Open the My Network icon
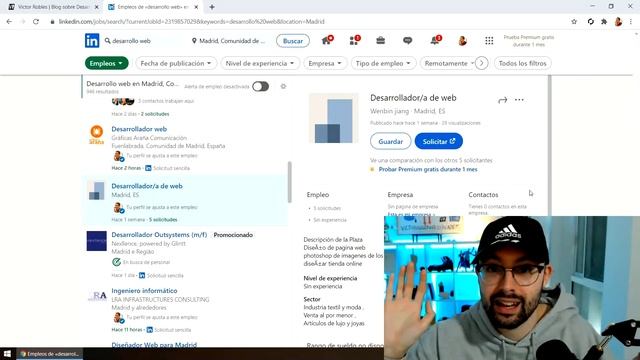The height and width of the screenshot is (360, 640). click(x=354, y=40)
